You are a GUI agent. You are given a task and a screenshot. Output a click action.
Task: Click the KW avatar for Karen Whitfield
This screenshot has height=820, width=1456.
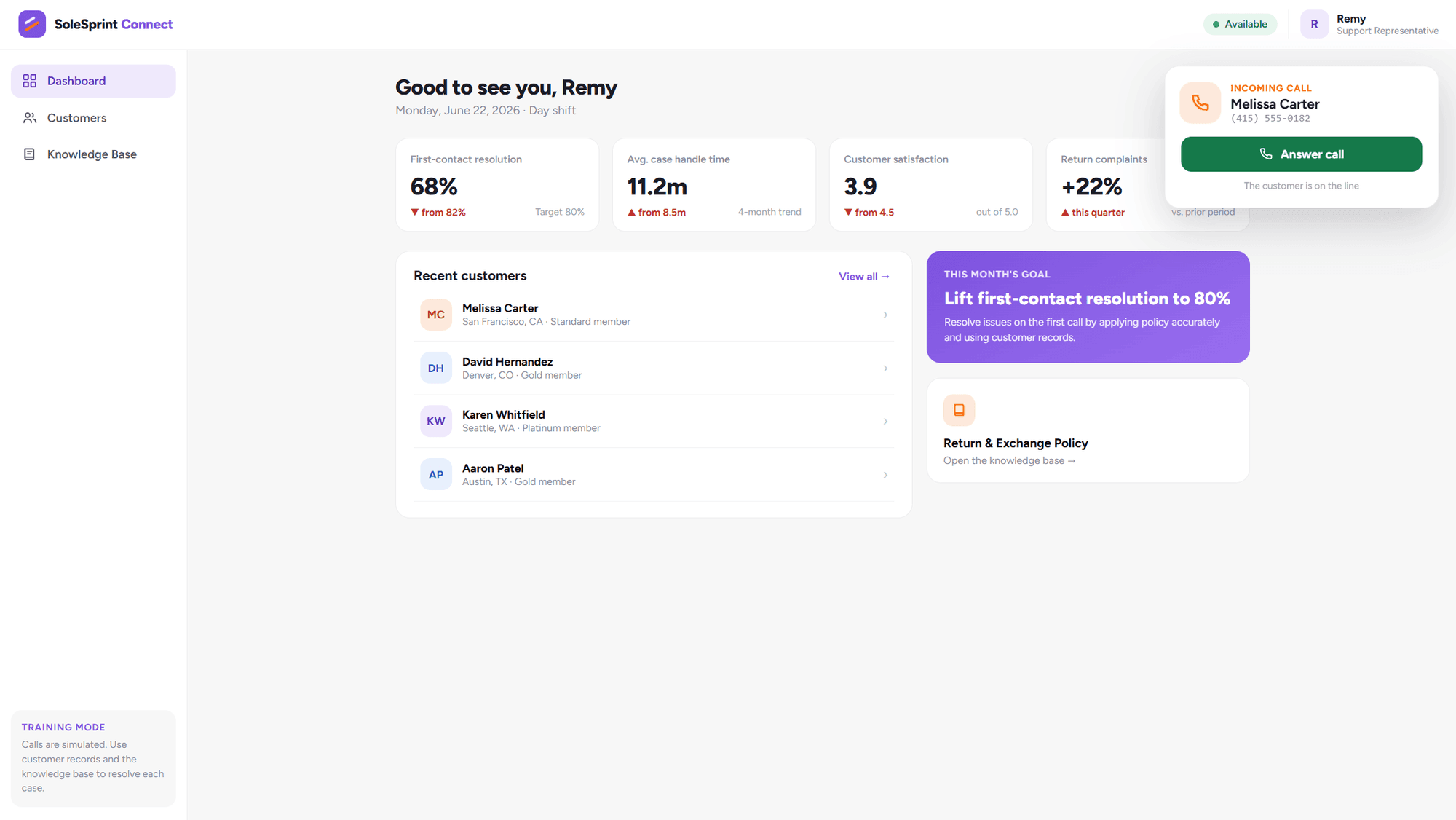tap(436, 421)
